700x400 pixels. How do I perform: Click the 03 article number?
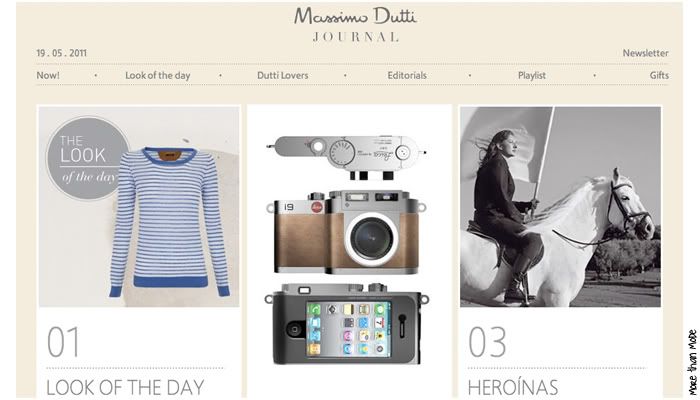(x=487, y=342)
